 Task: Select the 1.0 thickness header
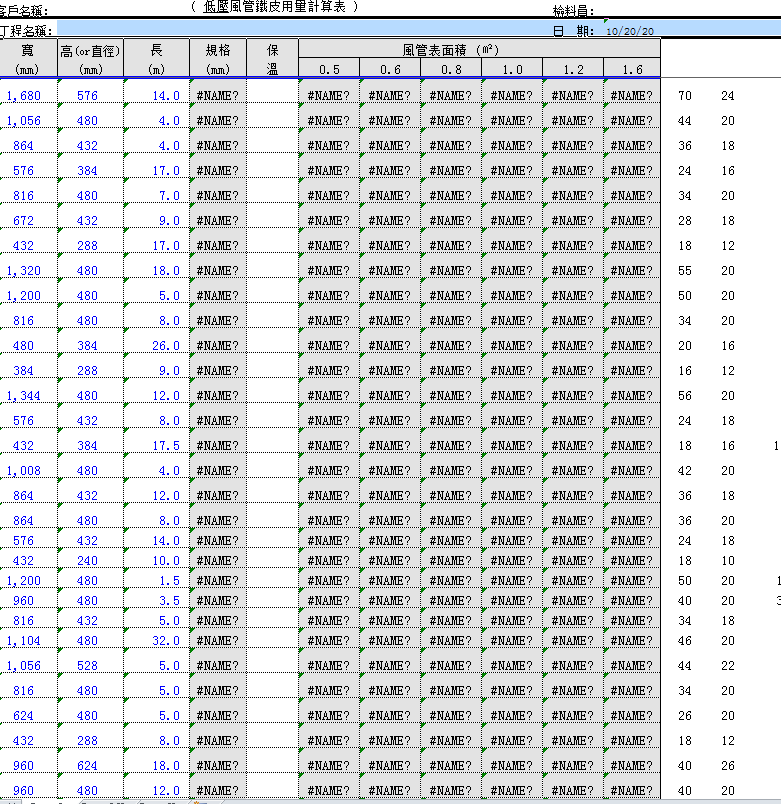512,69
